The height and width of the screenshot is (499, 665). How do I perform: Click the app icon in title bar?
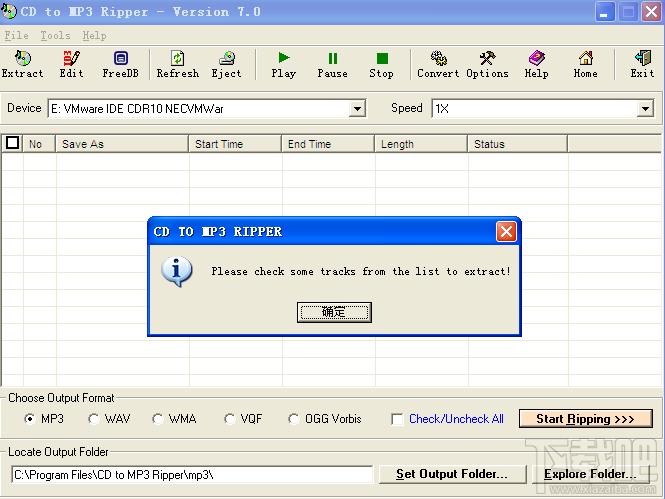8,11
